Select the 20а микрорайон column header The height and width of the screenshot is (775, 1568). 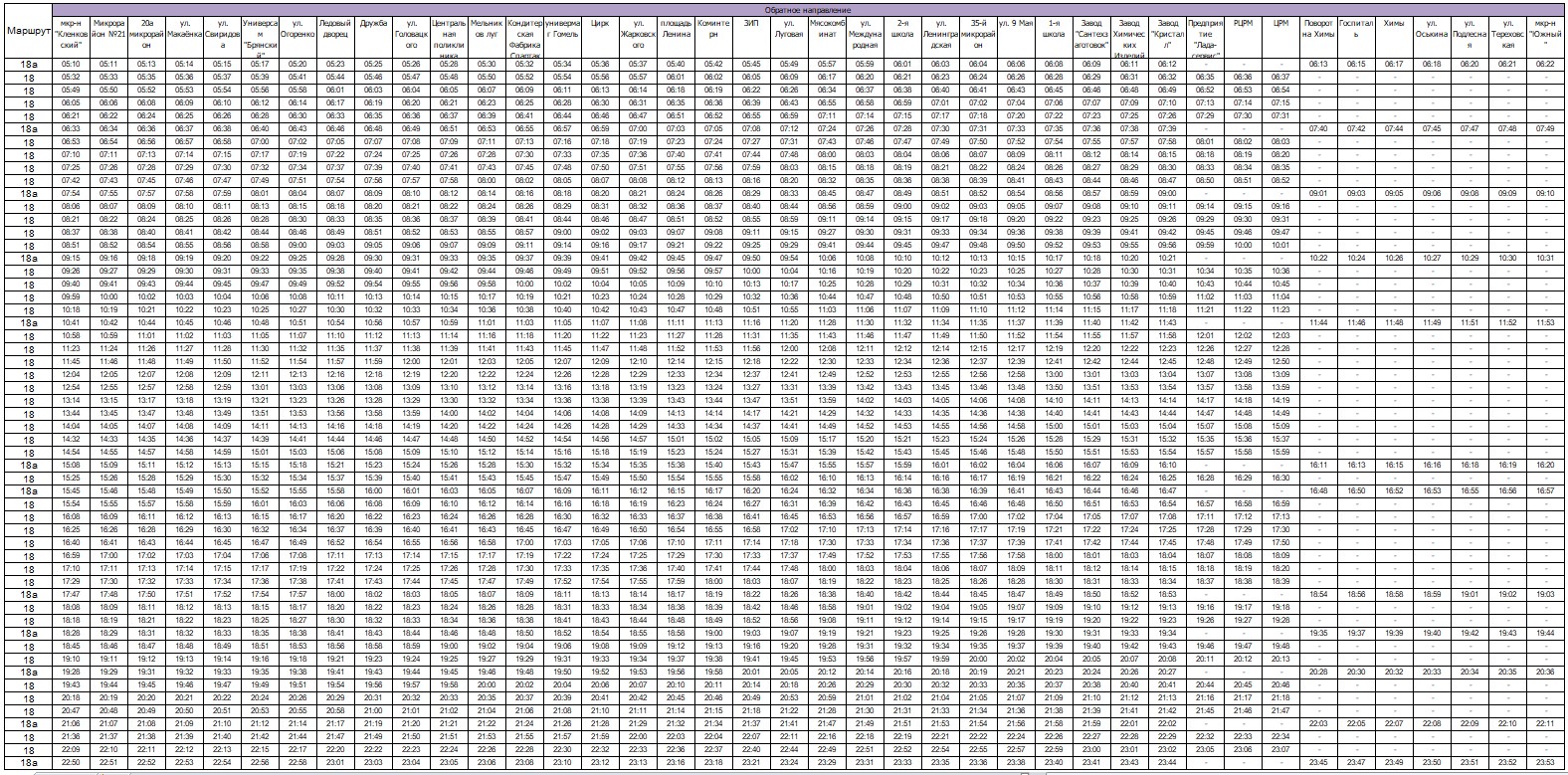pos(146,37)
